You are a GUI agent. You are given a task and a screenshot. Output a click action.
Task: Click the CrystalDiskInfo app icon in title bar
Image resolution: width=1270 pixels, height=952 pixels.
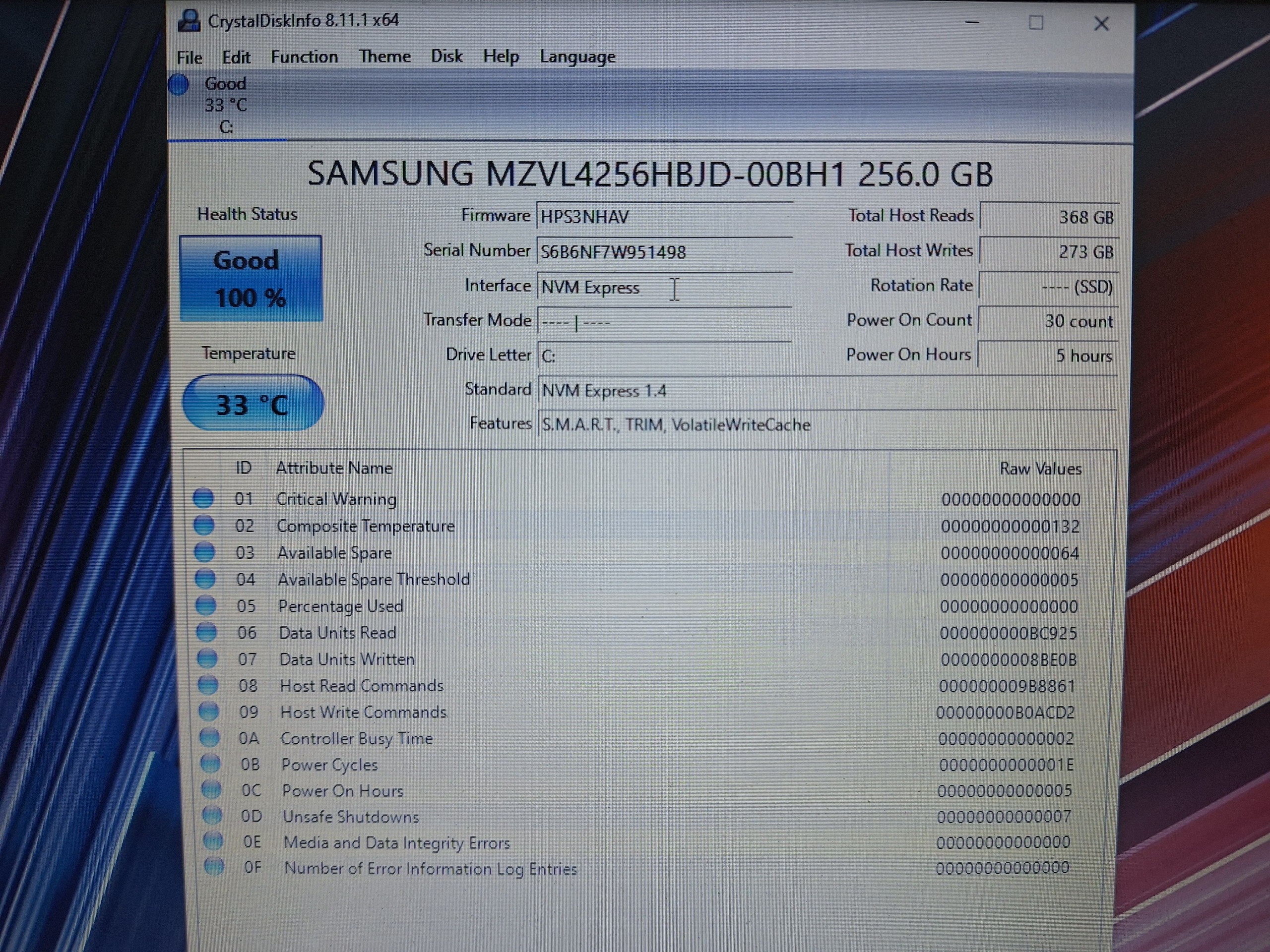(x=189, y=21)
